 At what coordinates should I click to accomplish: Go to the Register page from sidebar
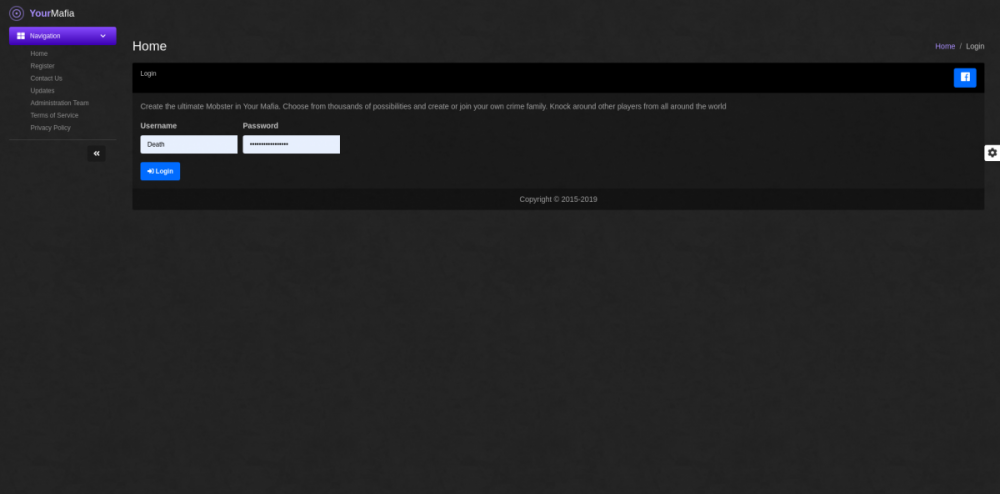(x=42, y=66)
